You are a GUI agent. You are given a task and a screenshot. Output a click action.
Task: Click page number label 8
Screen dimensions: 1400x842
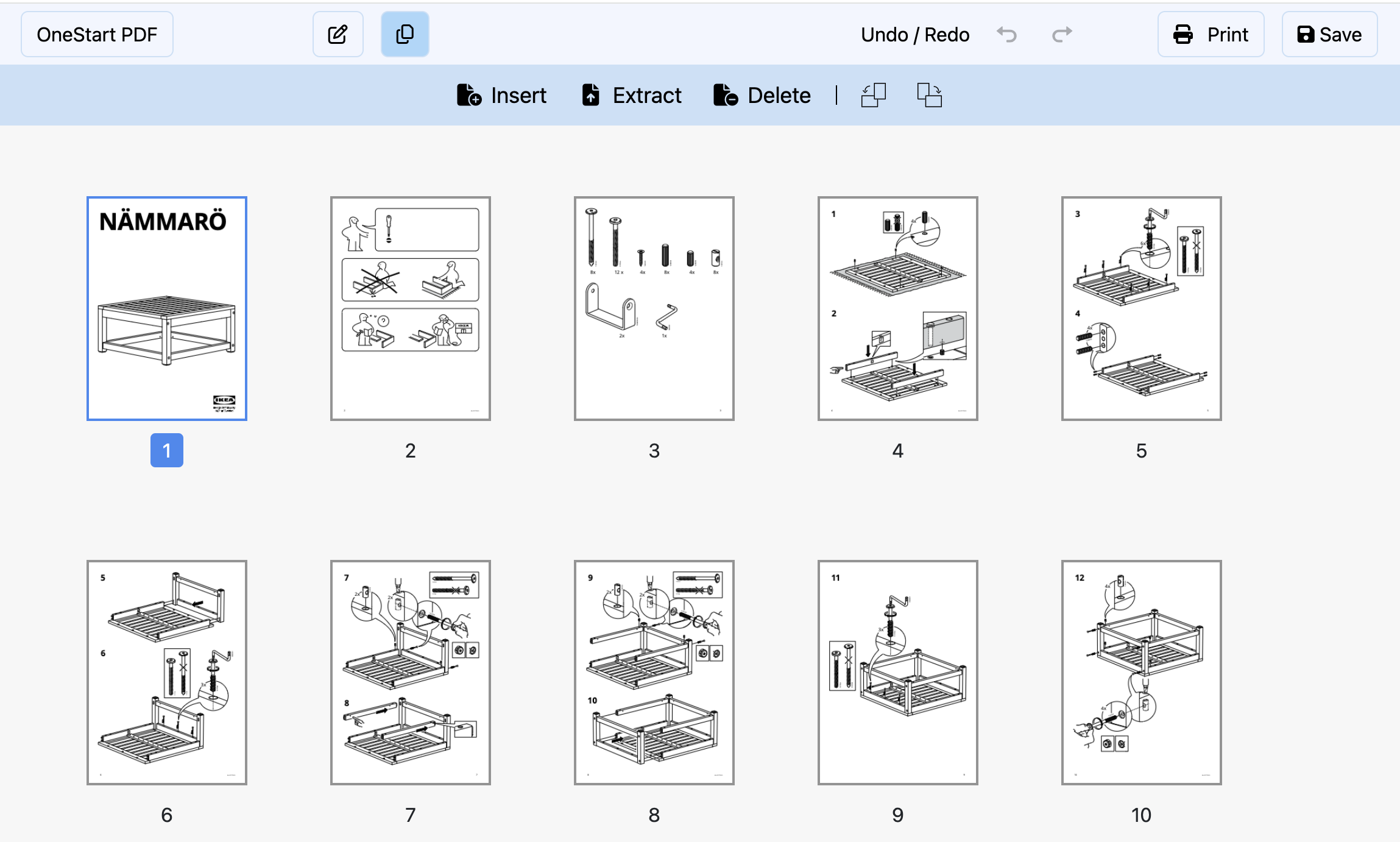click(x=654, y=815)
